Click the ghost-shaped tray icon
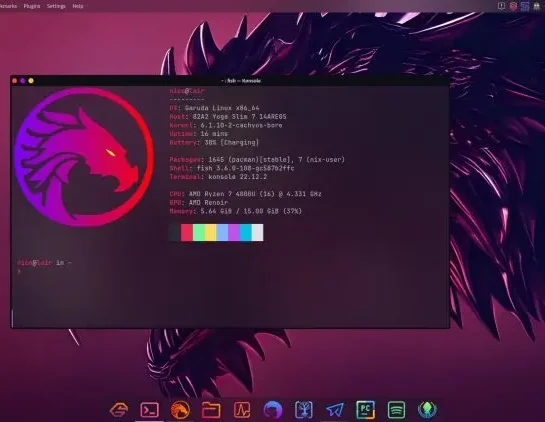Screen dimensions: 545x422 point(537,6)
